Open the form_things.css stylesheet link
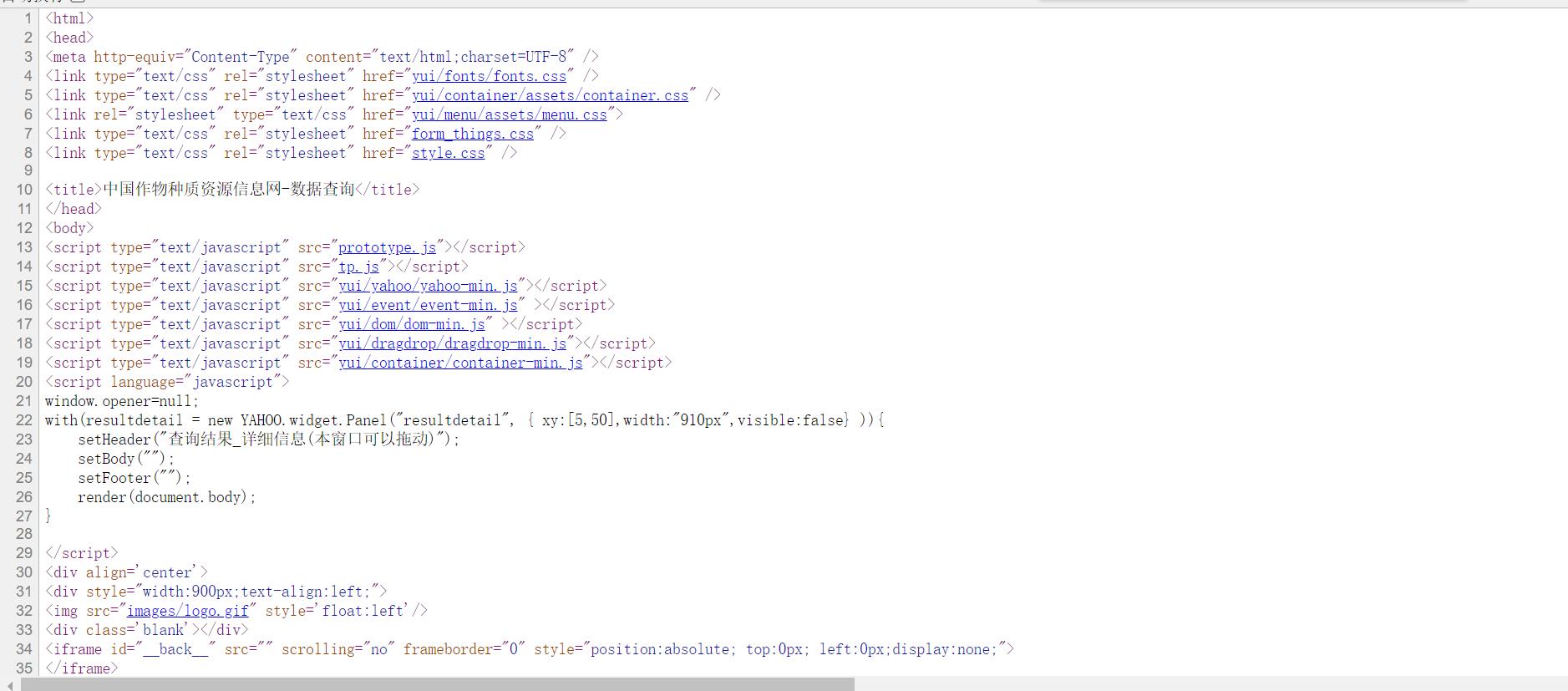 click(473, 134)
